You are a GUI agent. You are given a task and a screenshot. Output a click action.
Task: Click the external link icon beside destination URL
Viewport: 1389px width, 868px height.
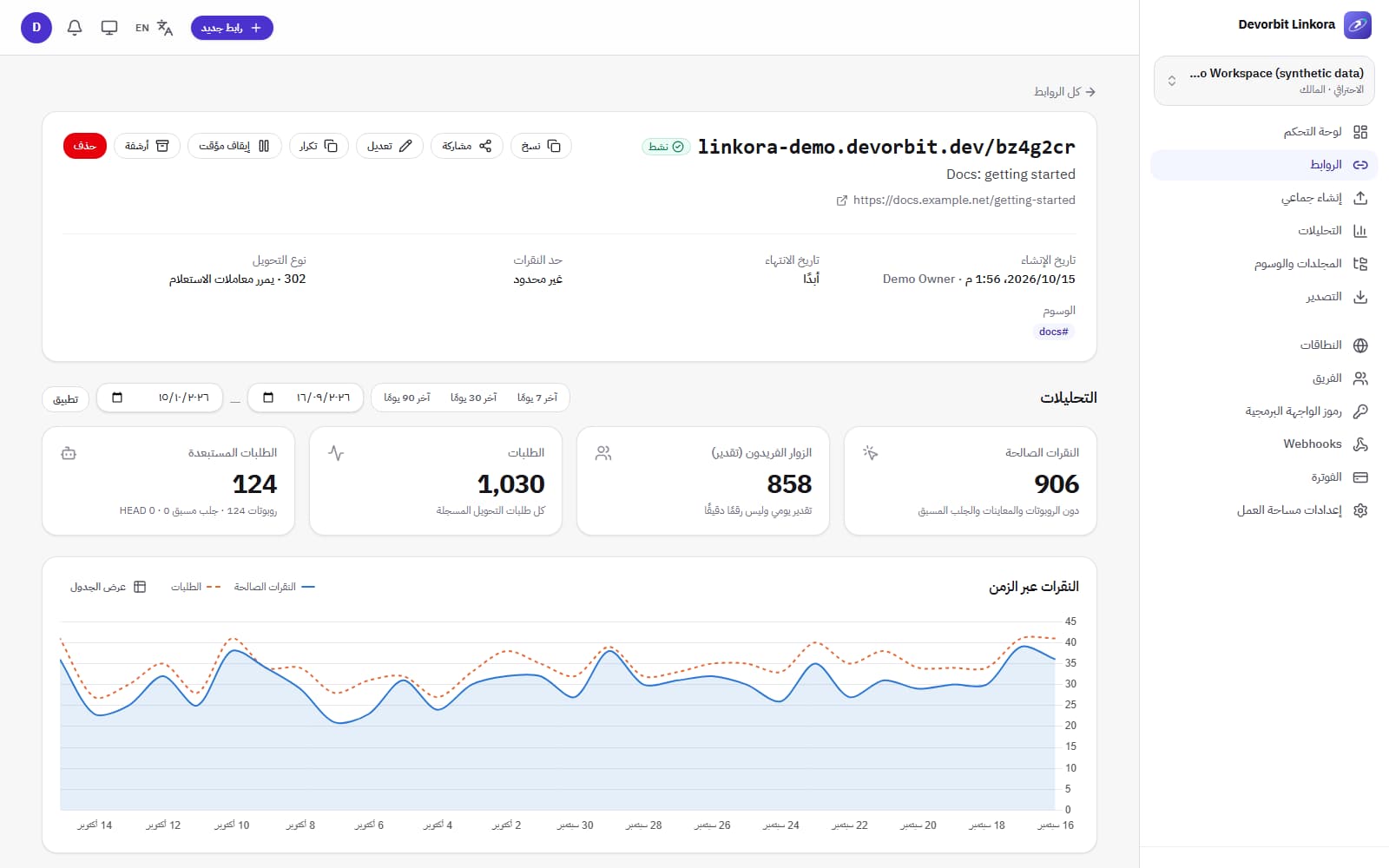841,201
